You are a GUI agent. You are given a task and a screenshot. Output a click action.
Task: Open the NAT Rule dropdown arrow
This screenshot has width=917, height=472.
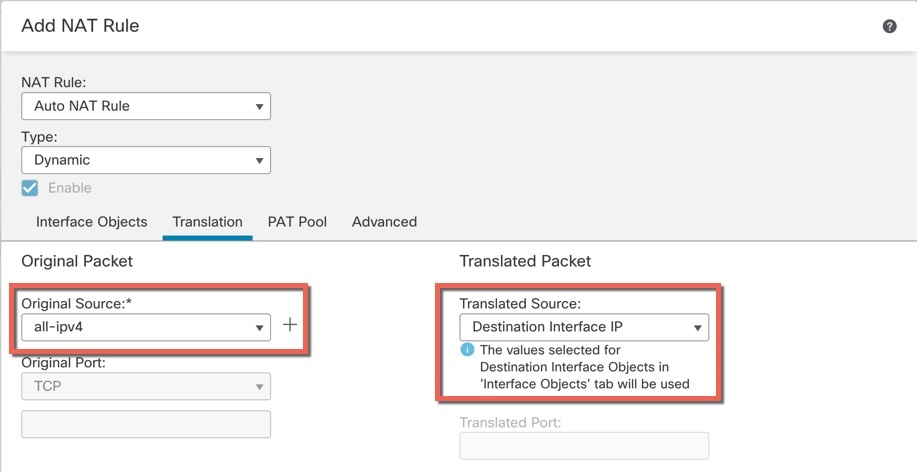pyautogui.click(x=259, y=106)
